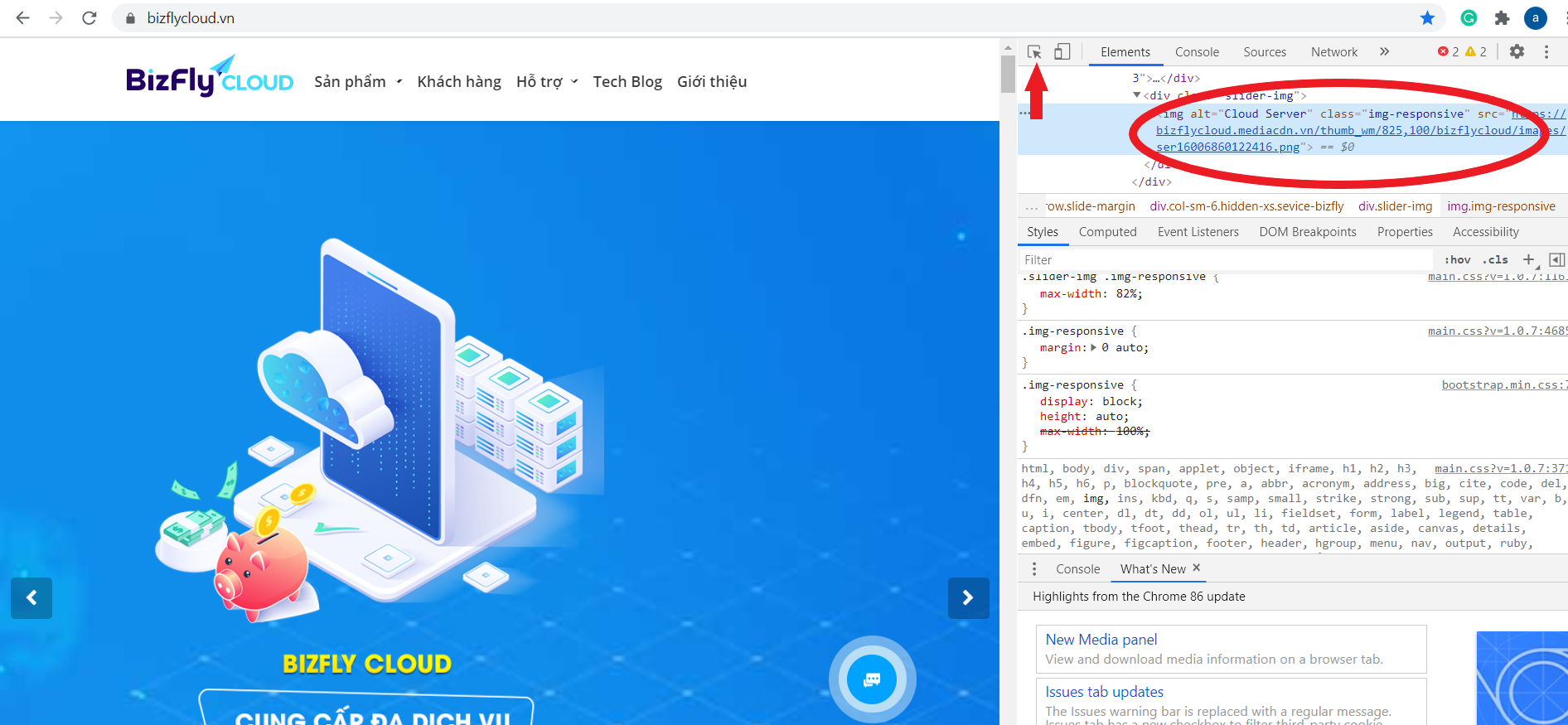Expand the Sản phẩm dropdown menu
This screenshot has height=725, width=1568.
pyautogui.click(x=358, y=81)
